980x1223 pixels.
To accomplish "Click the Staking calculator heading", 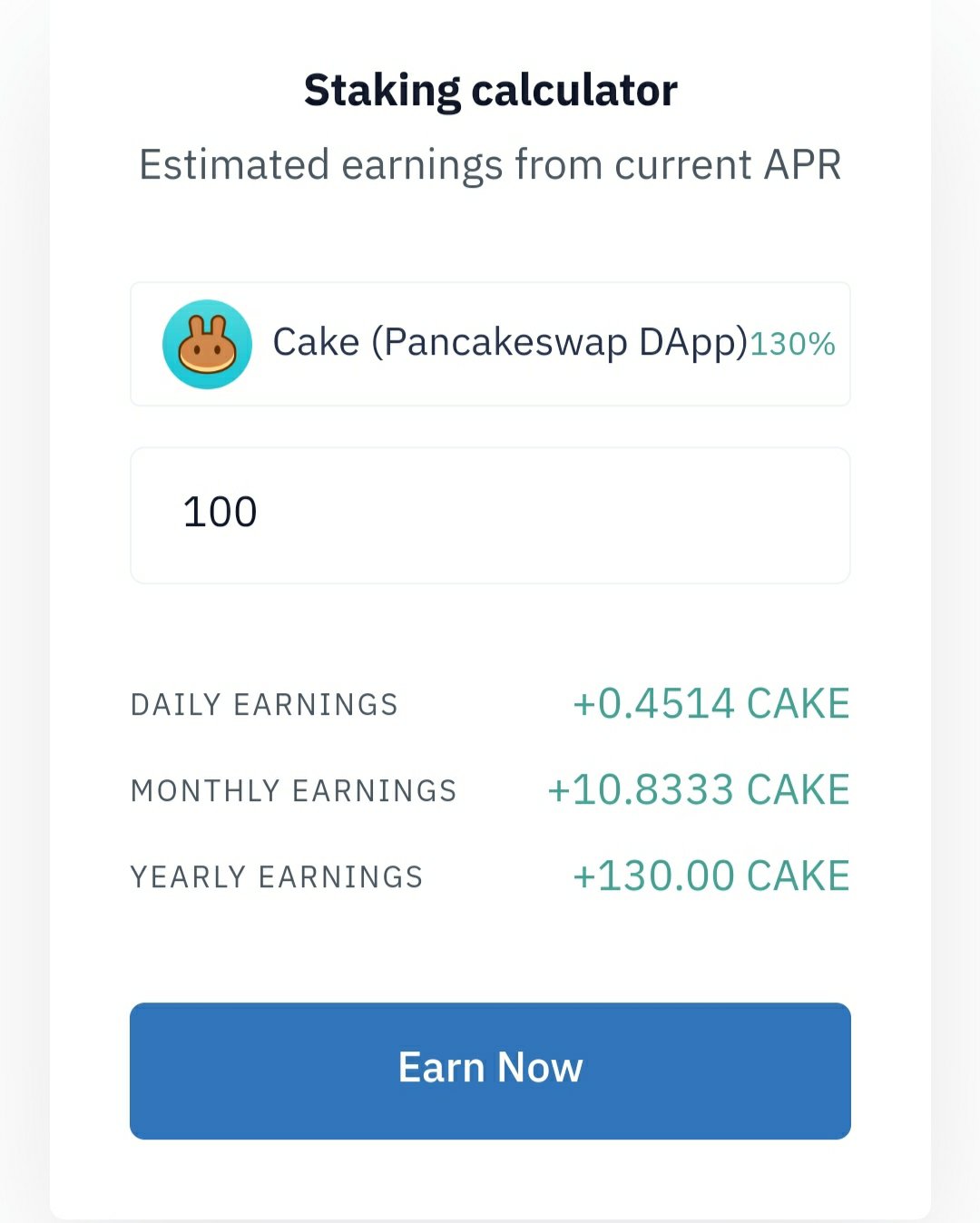I will [x=490, y=91].
